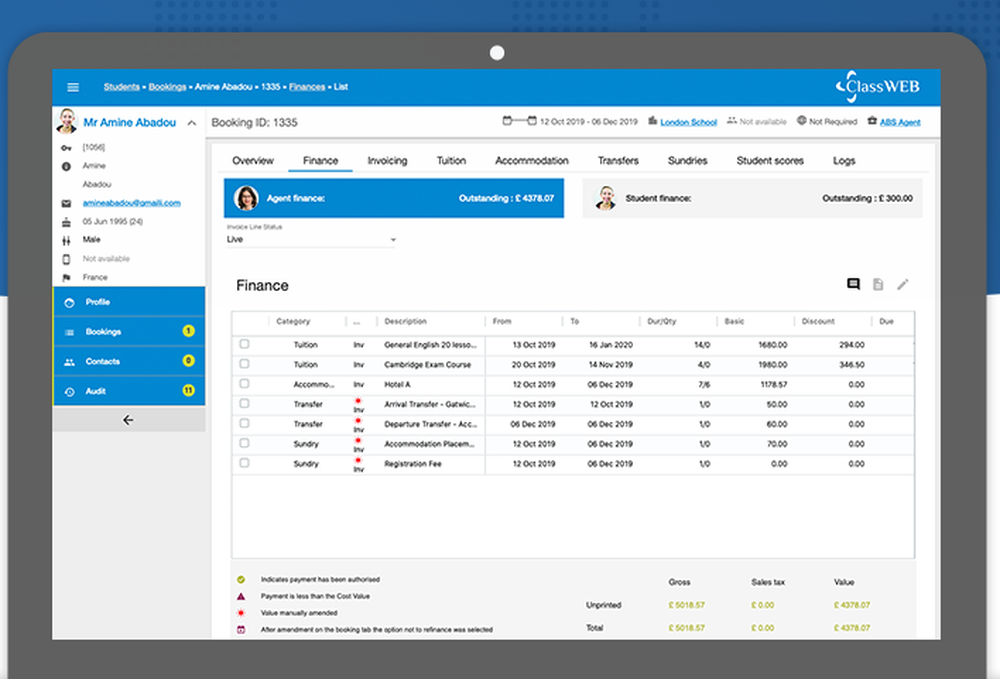Screen dimensions: 1000x679
Task: Tick checkbox for General English row
Action: pos(244,344)
